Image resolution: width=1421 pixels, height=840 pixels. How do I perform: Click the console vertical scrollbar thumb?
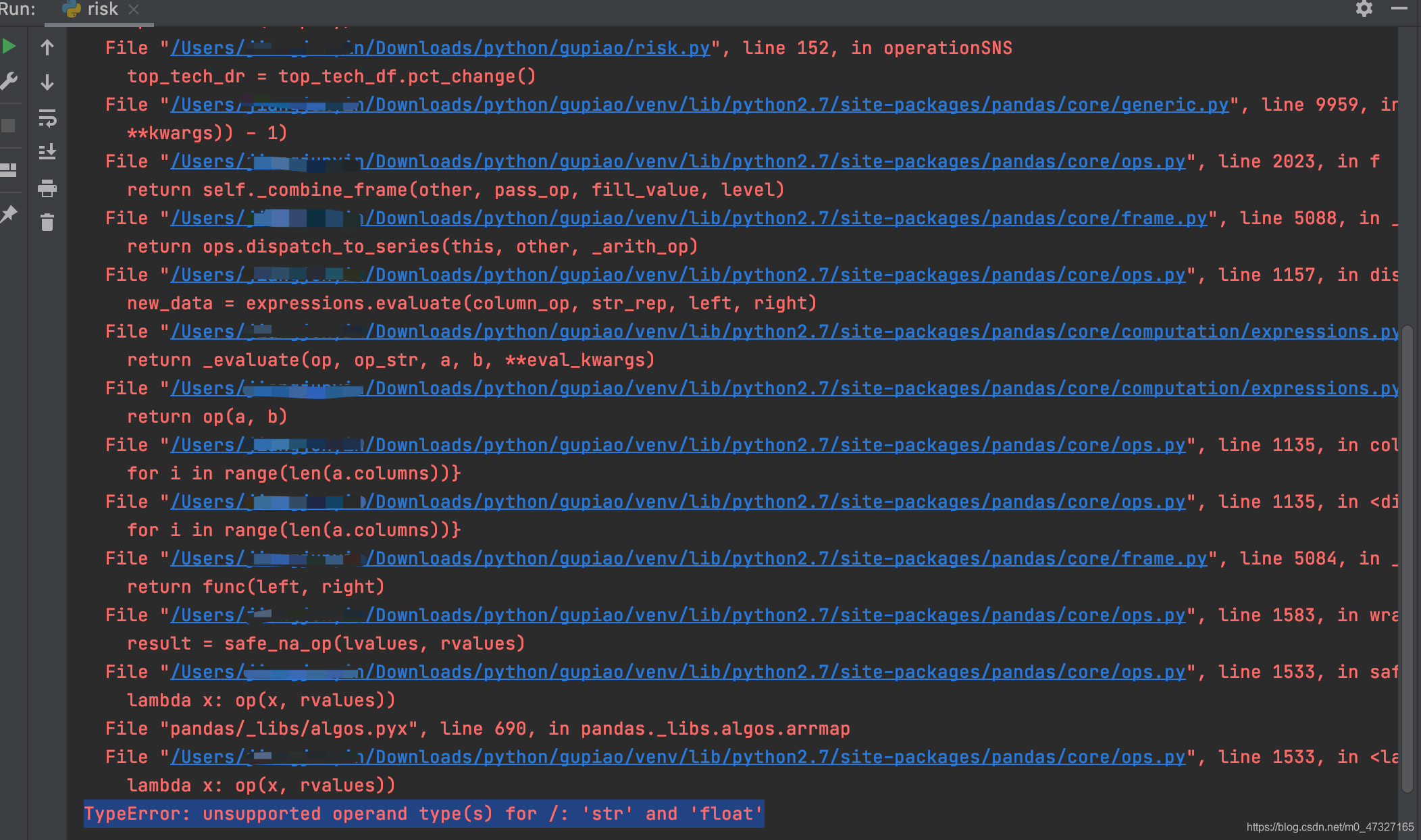click(x=1407, y=559)
